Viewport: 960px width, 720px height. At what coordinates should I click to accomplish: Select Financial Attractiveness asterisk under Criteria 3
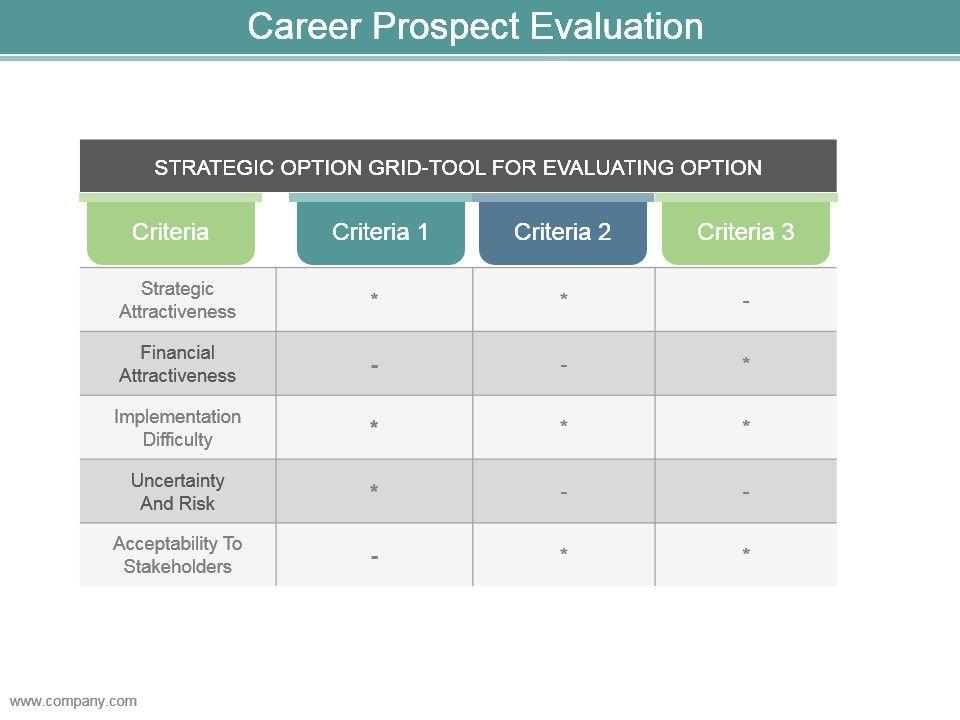coord(746,363)
